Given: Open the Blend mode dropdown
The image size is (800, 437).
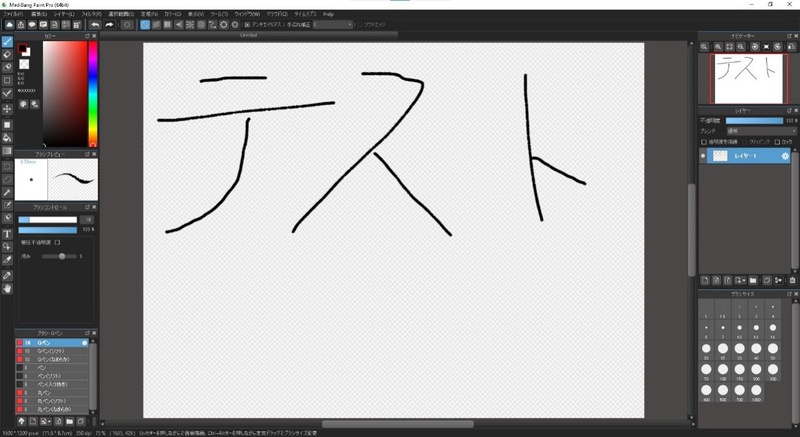Looking at the screenshot, I should 761,132.
